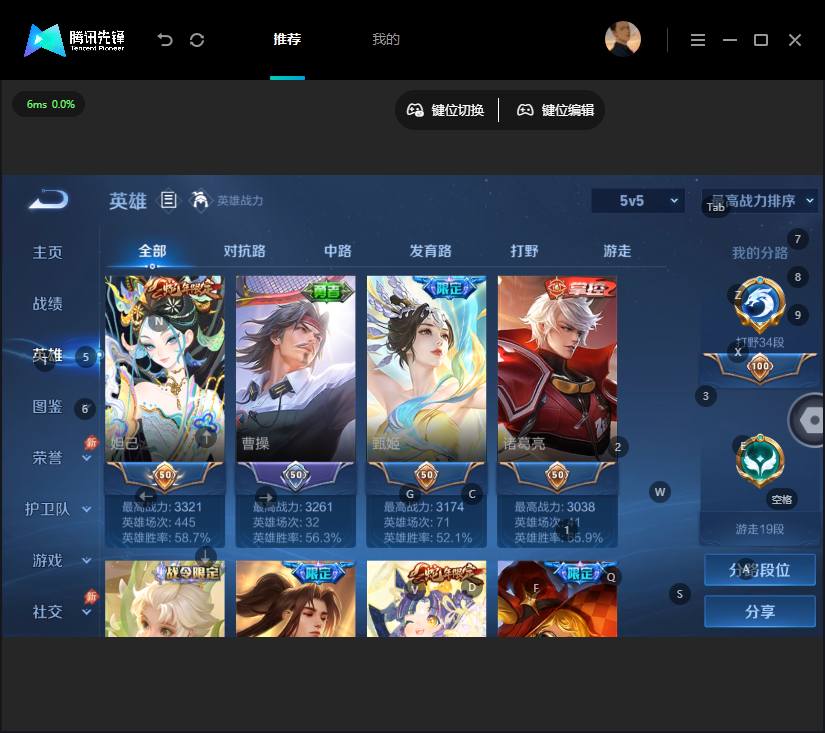
Task: Open the purple-haired hero card on bottom row
Action: [427, 599]
